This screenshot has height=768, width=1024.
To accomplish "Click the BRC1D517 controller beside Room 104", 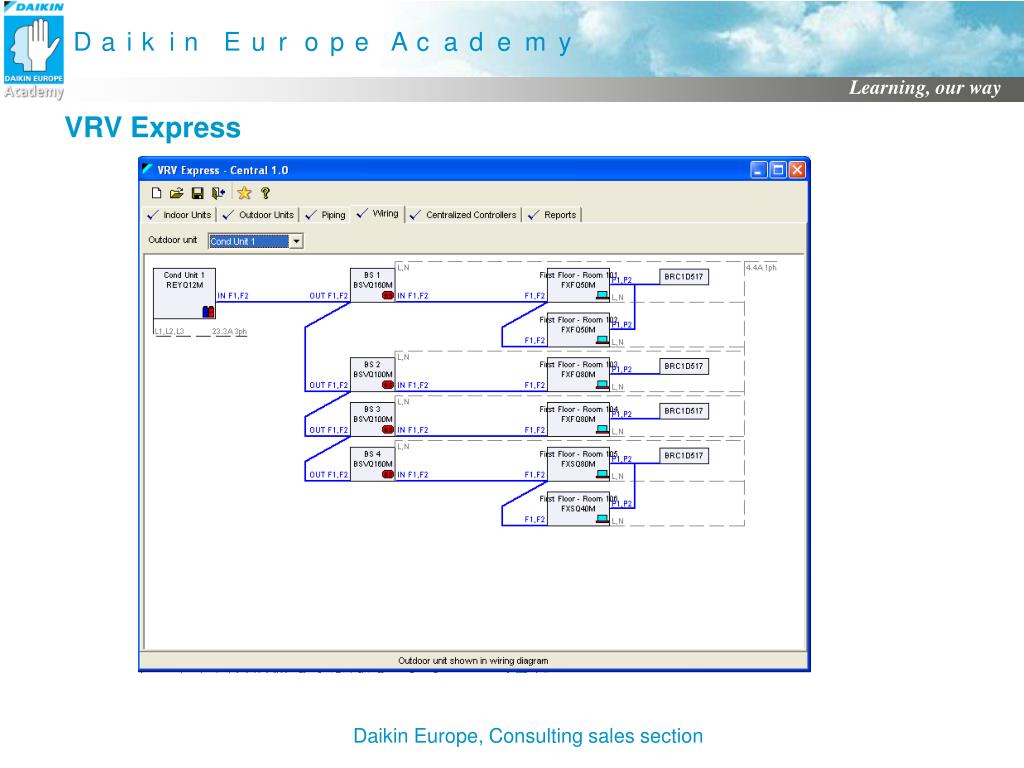I will 684,411.
